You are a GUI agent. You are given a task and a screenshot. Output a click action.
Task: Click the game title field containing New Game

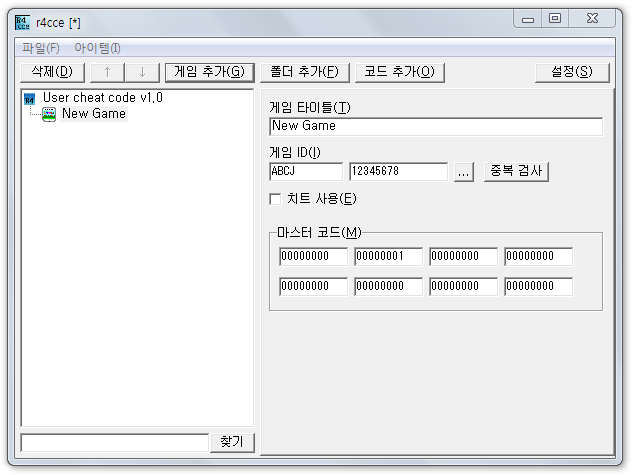436,126
